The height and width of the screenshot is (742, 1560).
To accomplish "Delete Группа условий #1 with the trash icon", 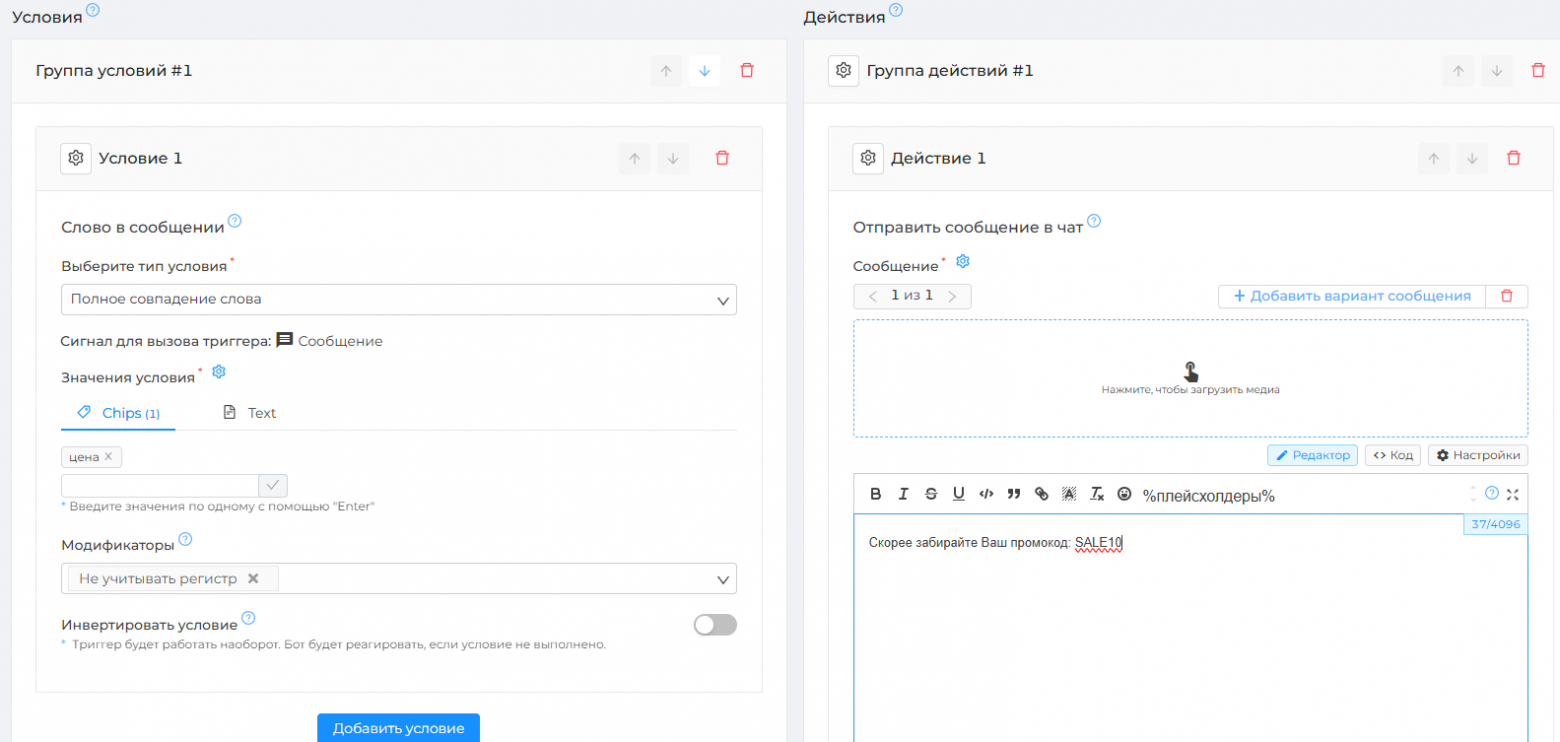I will click(747, 70).
